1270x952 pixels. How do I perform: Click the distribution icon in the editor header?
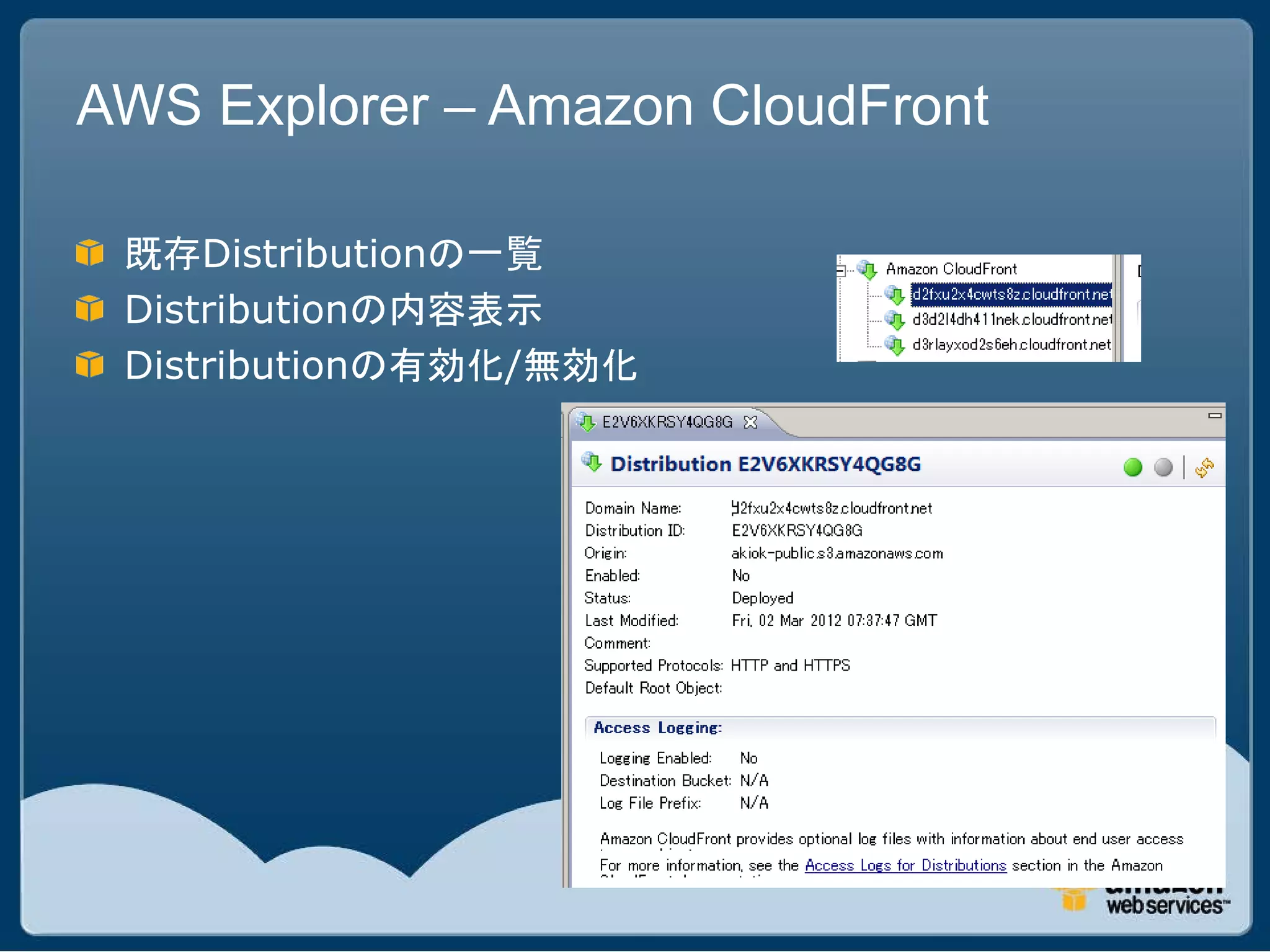point(592,462)
